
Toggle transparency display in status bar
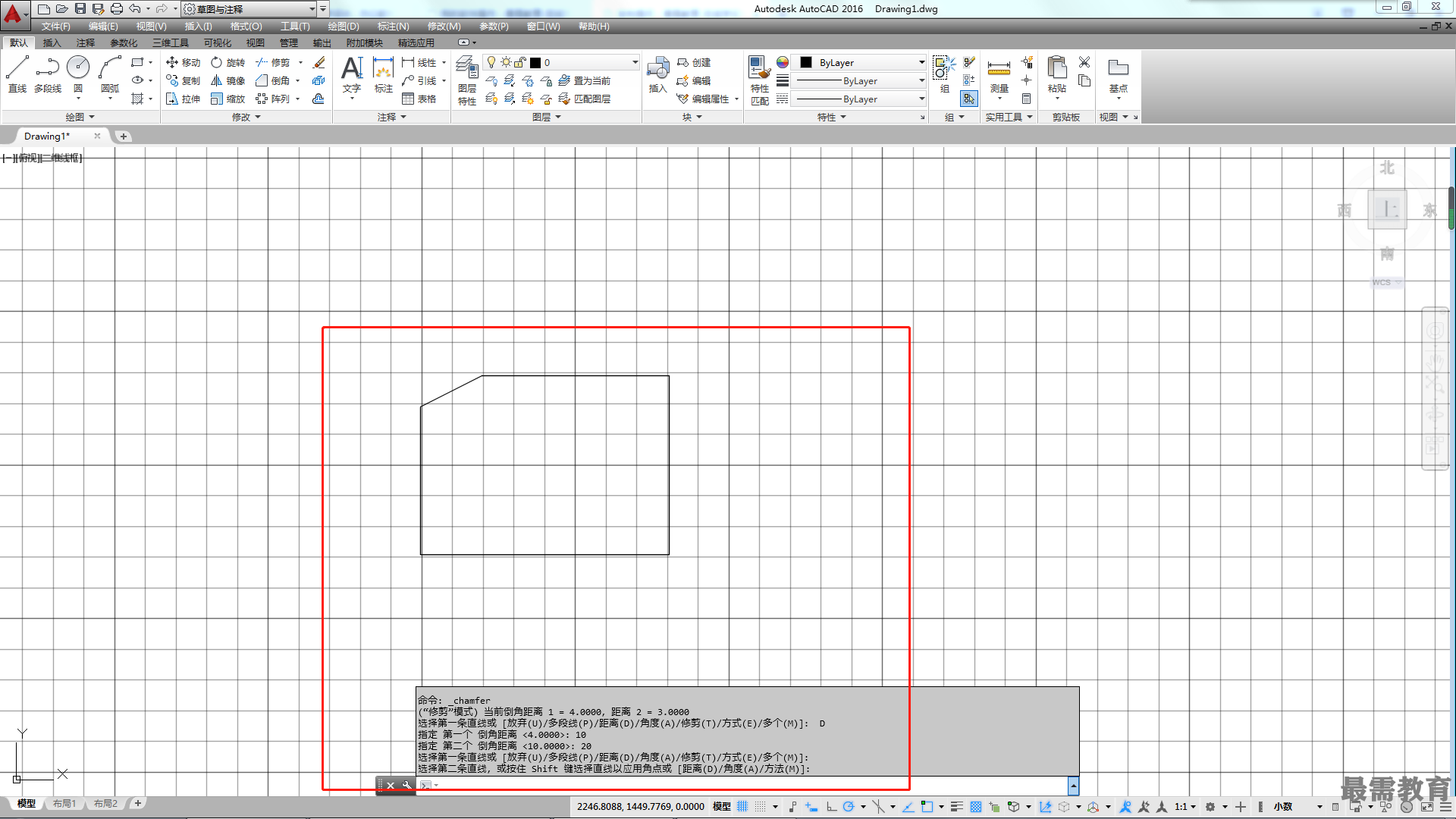pyautogui.click(x=976, y=807)
